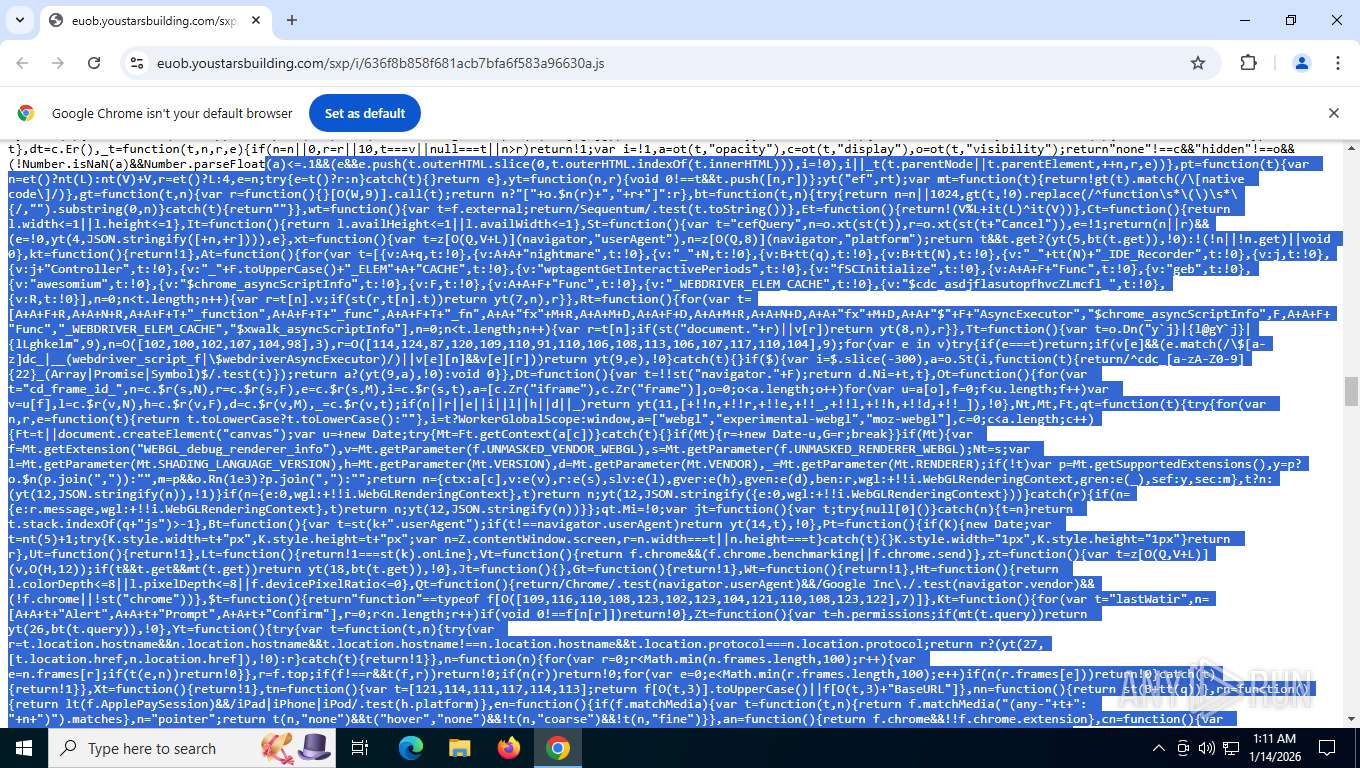Click Set as default button
The height and width of the screenshot is (768, 1360).
tap(365, 113)
